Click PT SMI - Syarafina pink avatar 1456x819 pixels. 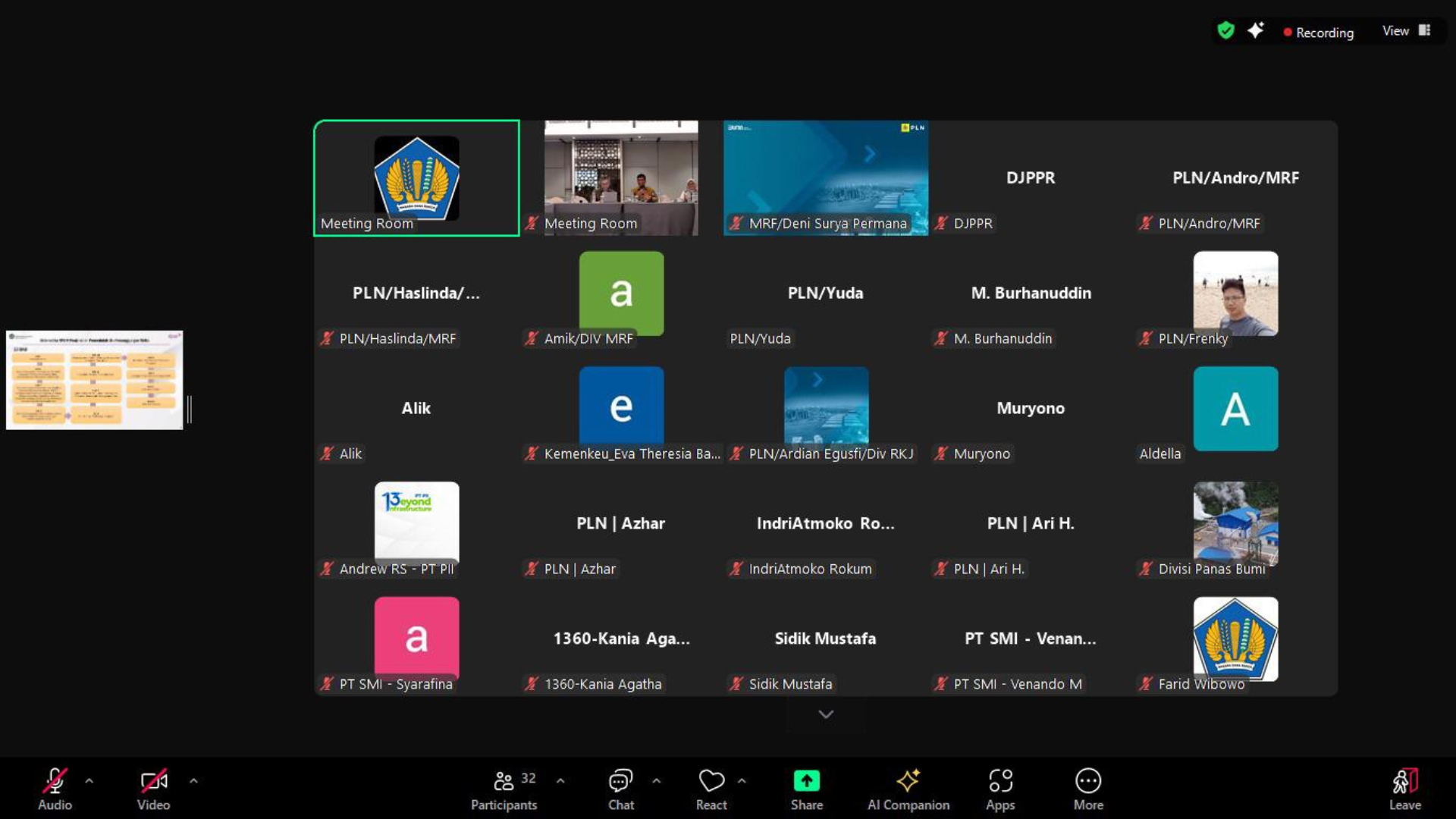[416, 638]
